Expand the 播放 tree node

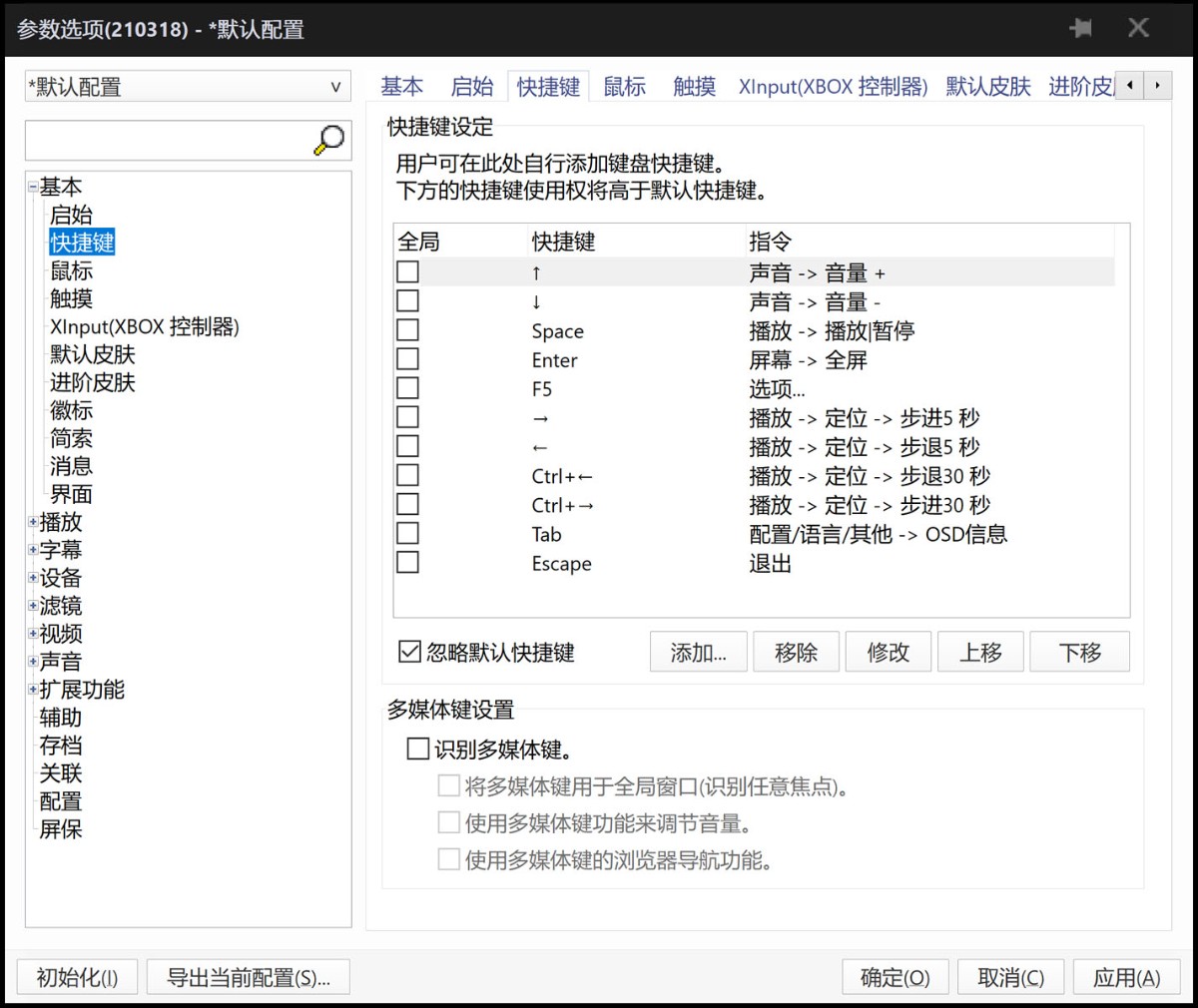coord(33,522)
